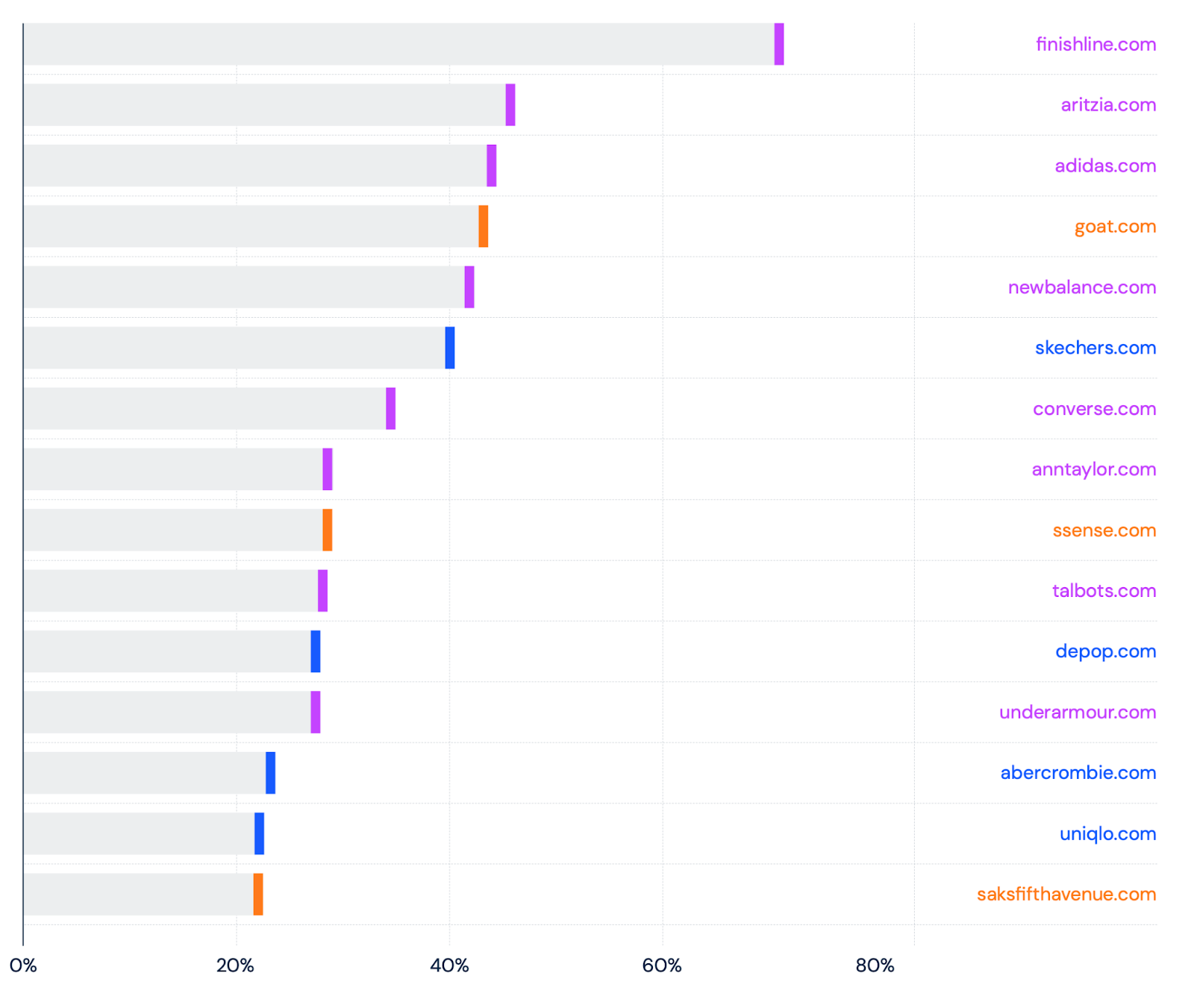This screenshot has width=1194, height=1008.
Task: Click the depop.com label
Action: 1106,651
